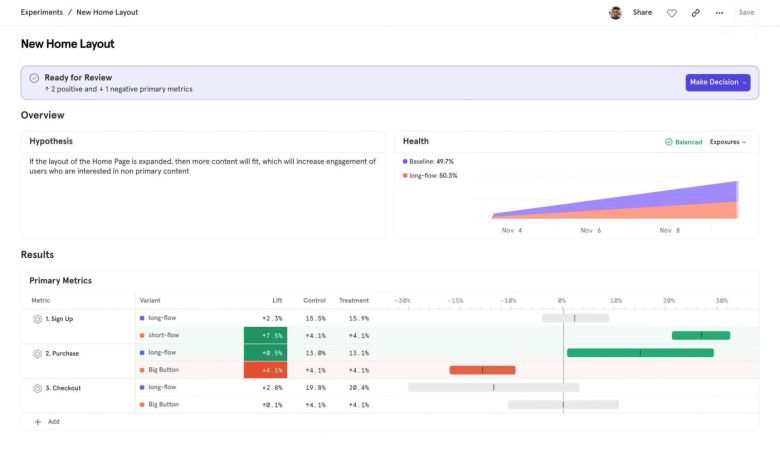
Task: Go to Experiments in the breadcrumb
Action: (x=41, y=12)
